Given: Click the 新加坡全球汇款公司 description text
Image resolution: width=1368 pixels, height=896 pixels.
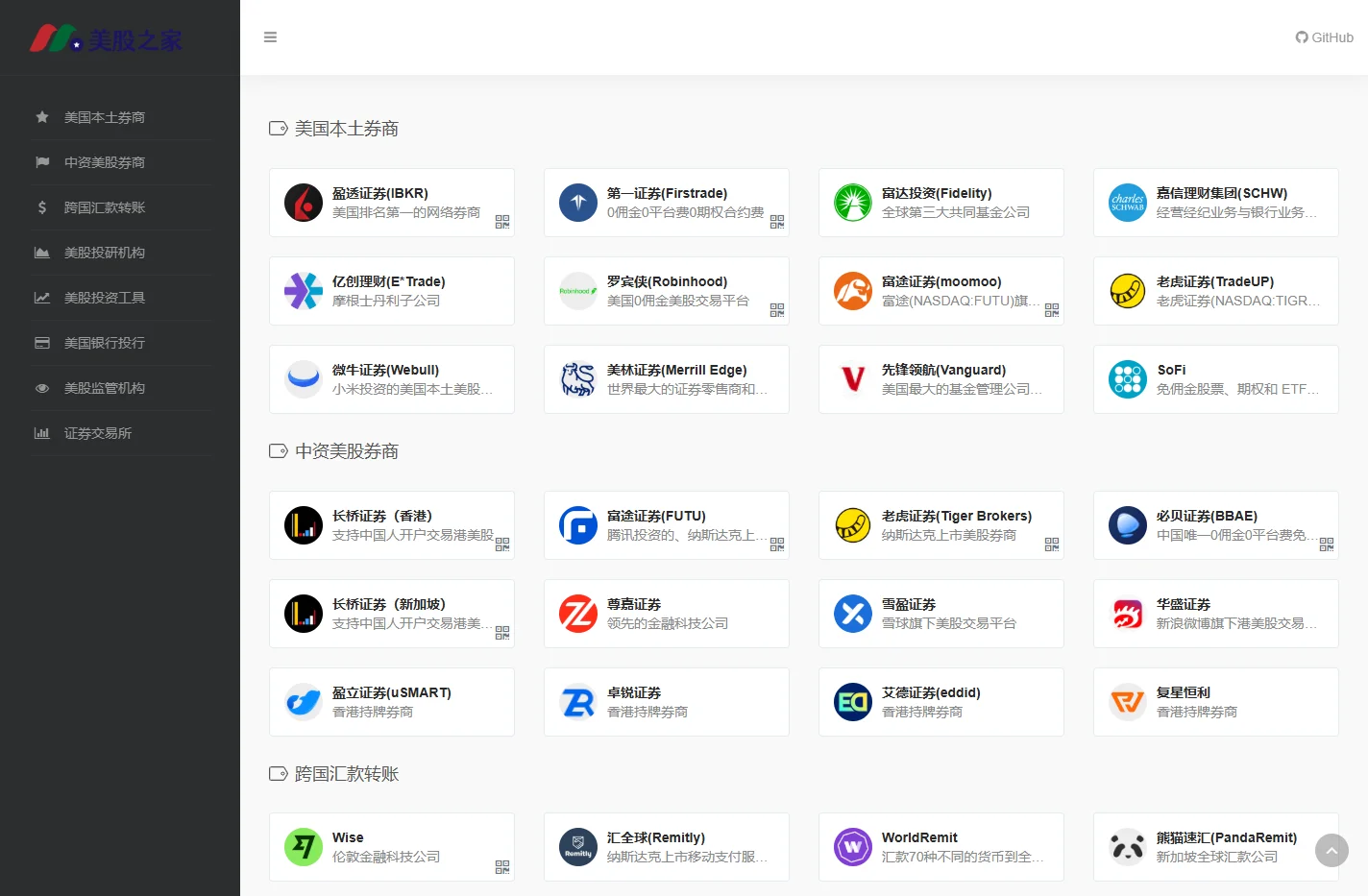Looking at the screenshot, I should tap(1217, 857).
